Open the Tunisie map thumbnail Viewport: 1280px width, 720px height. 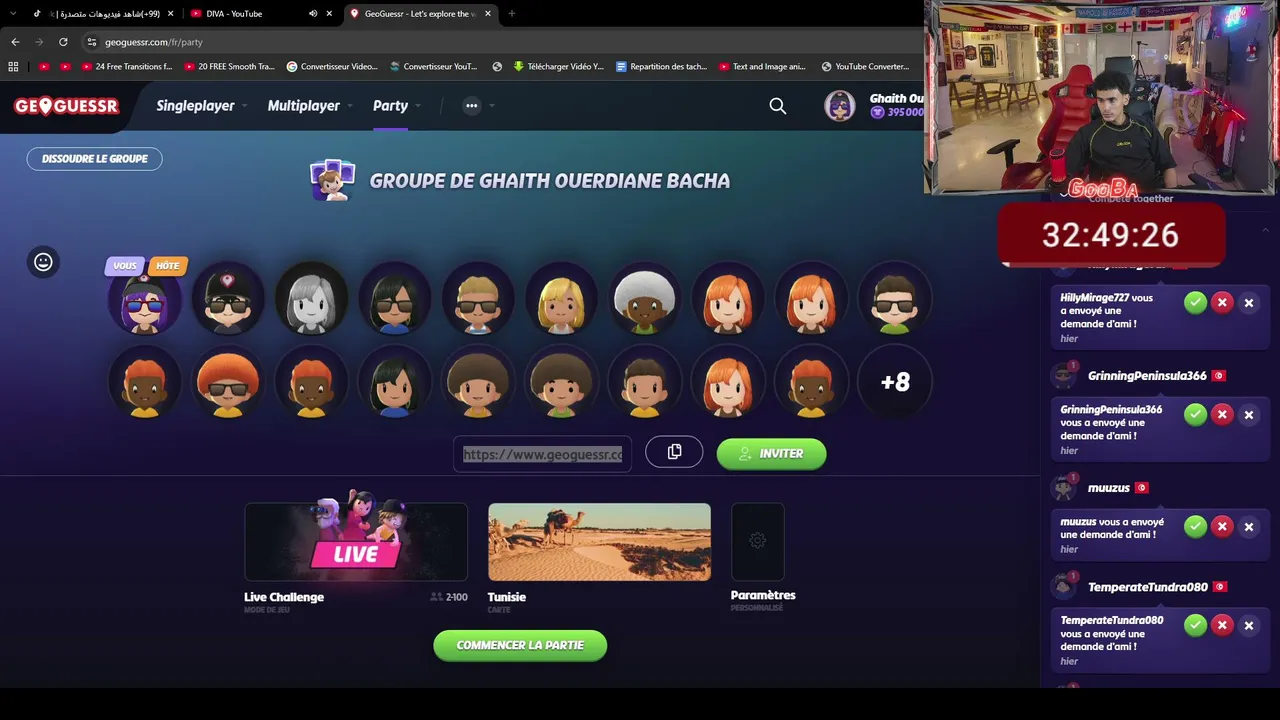pyautogui.click(x=599, y=542)
